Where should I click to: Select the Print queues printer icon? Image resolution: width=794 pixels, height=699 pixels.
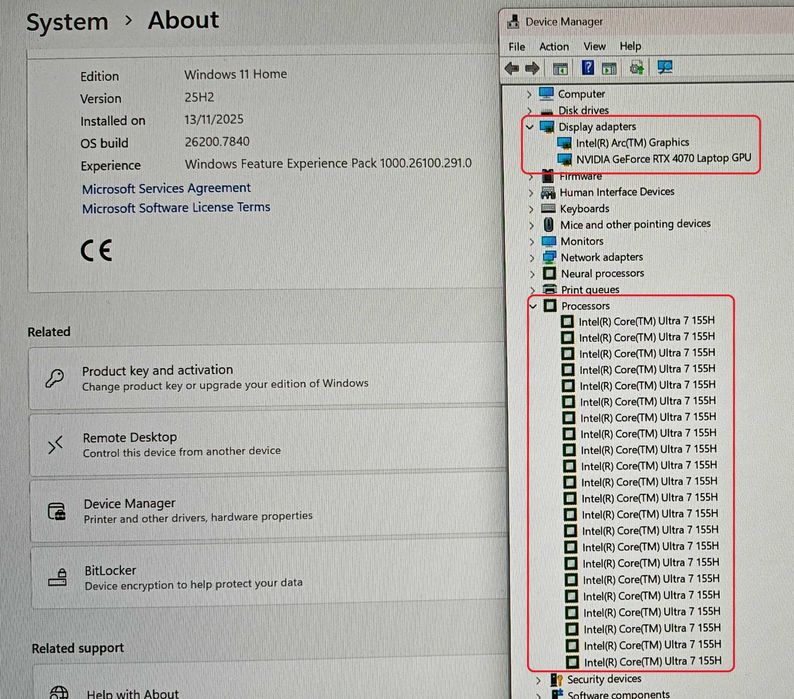pyautogui.click(x=550, y=289)
